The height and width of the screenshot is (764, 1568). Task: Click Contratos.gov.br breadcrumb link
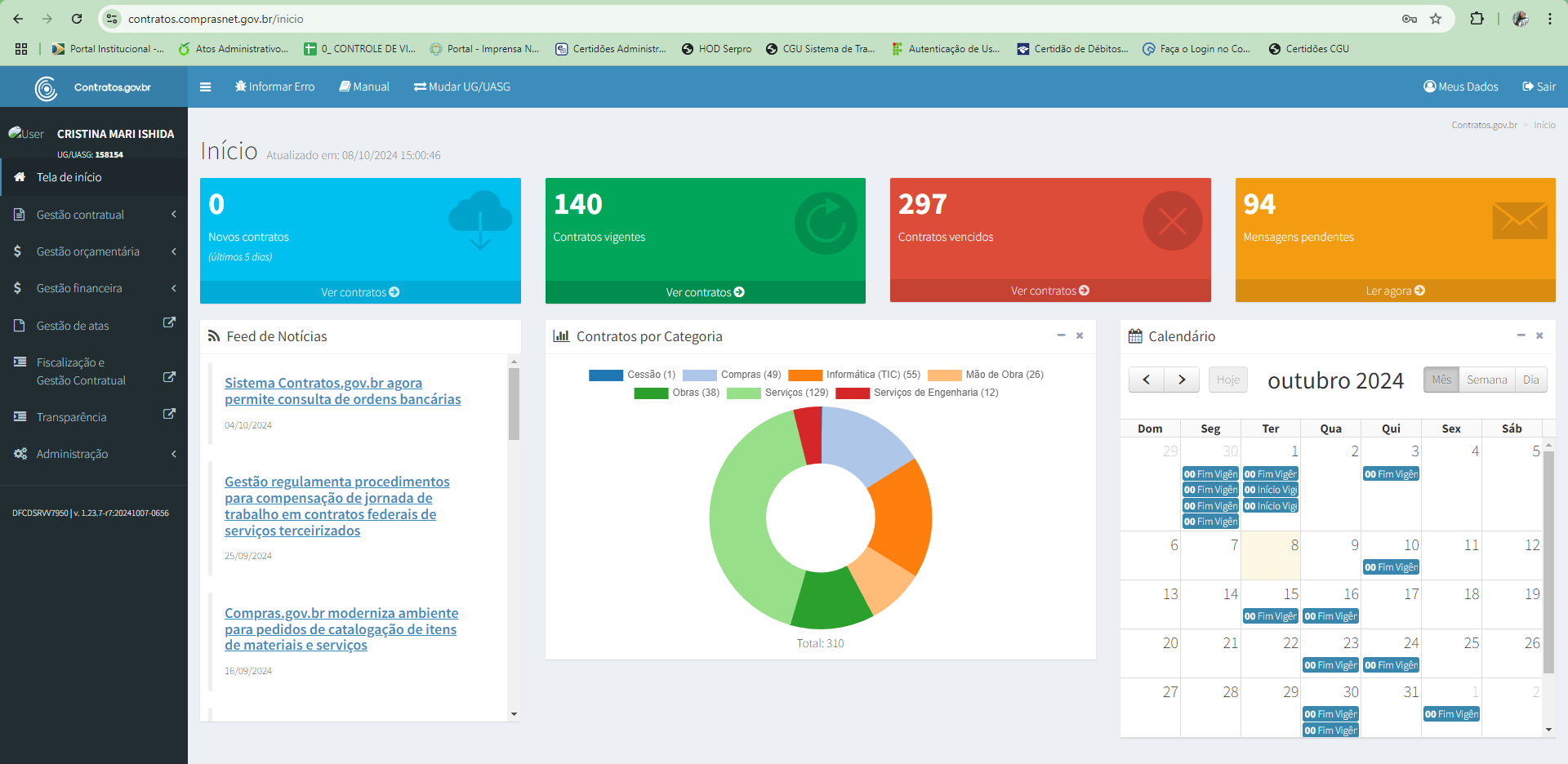point(1484,125)
